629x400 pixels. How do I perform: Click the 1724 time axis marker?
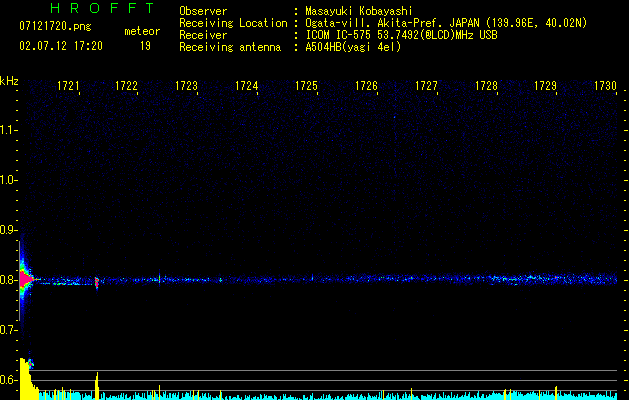click(246, 86)
